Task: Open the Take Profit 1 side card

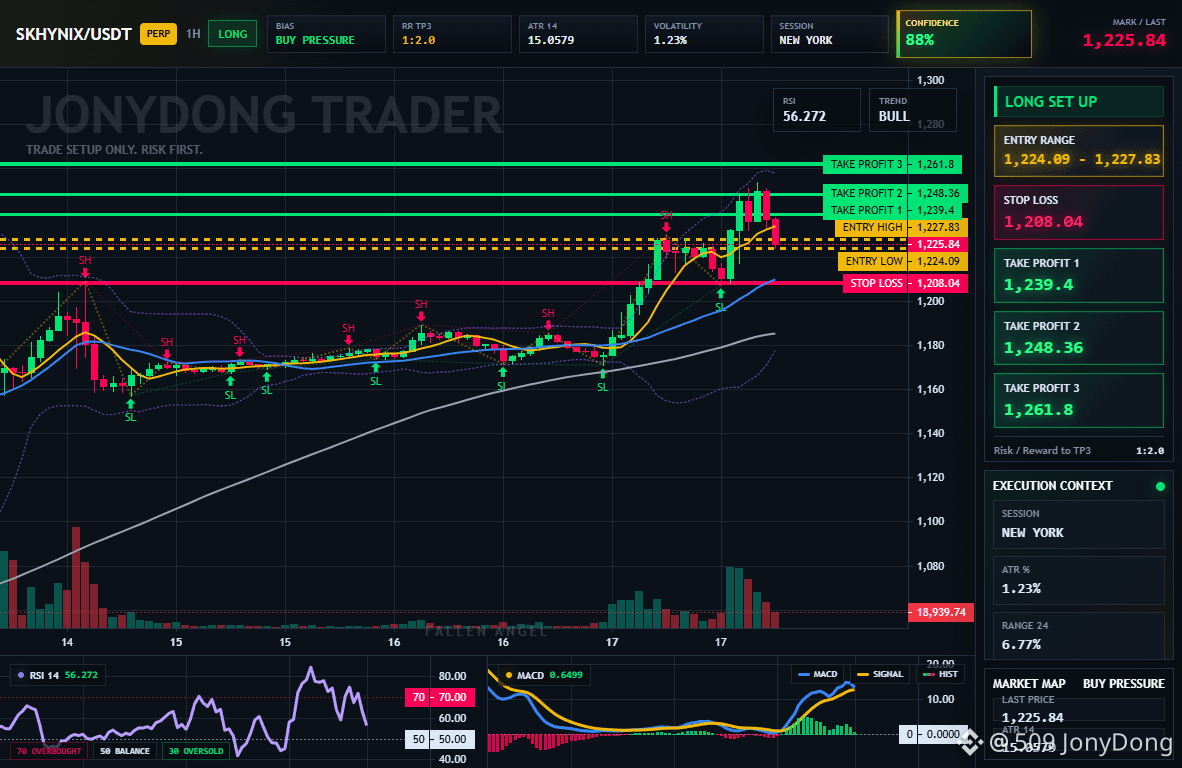Action: tap(1079, 276)
